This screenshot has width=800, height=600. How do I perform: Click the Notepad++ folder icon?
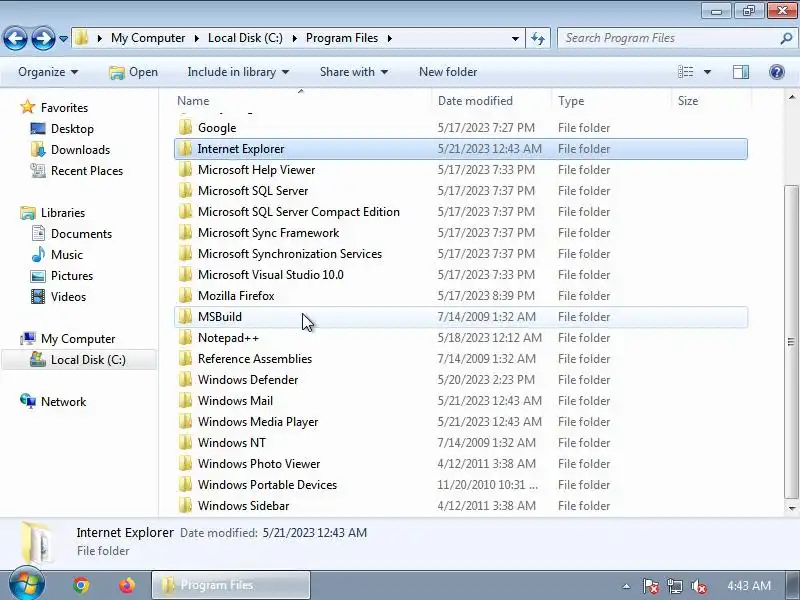[x=186, y=338]
